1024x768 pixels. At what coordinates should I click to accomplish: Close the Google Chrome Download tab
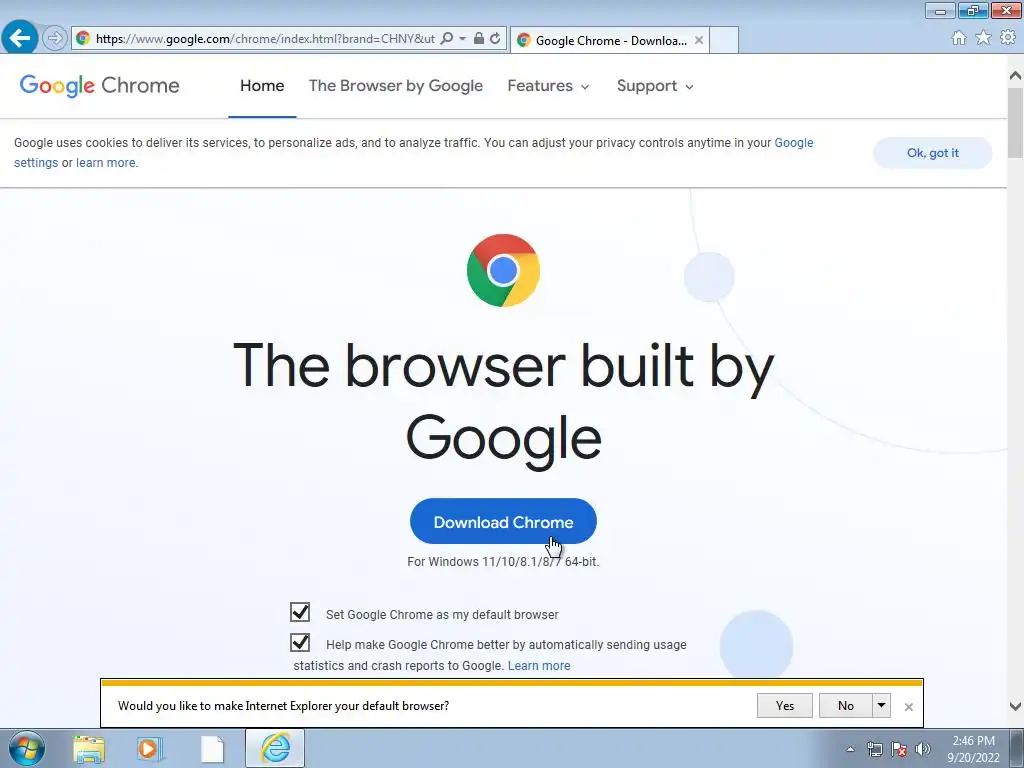pyautogui.click(x=699, y=40)
